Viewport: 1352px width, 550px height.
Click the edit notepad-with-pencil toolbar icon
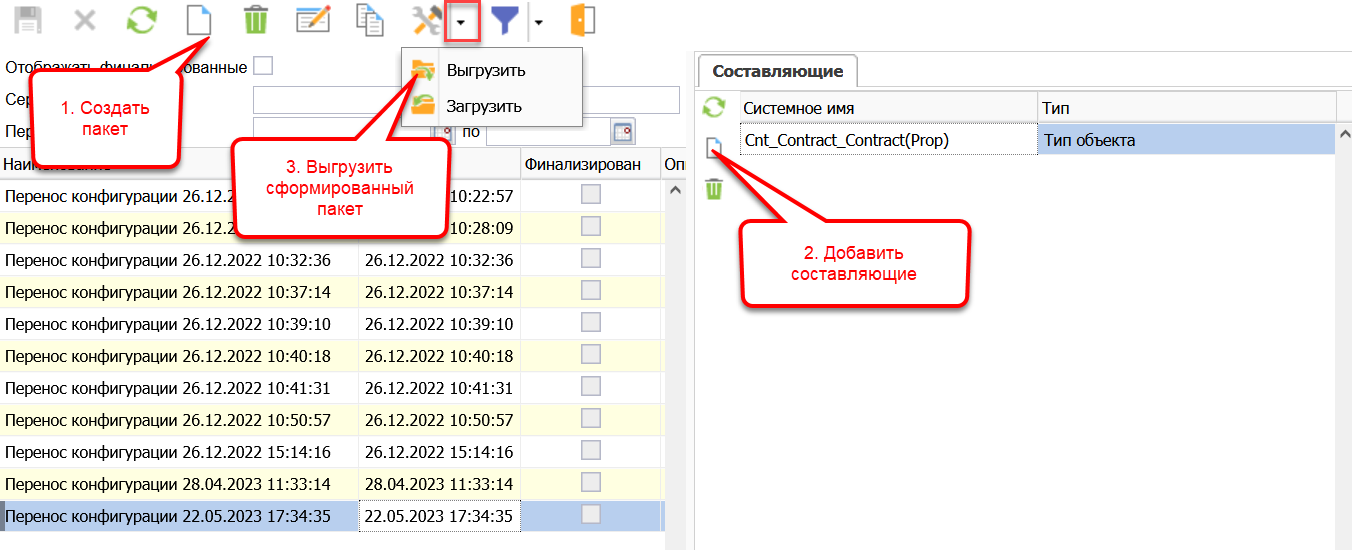pyautogui.click(x=313, y=21)
